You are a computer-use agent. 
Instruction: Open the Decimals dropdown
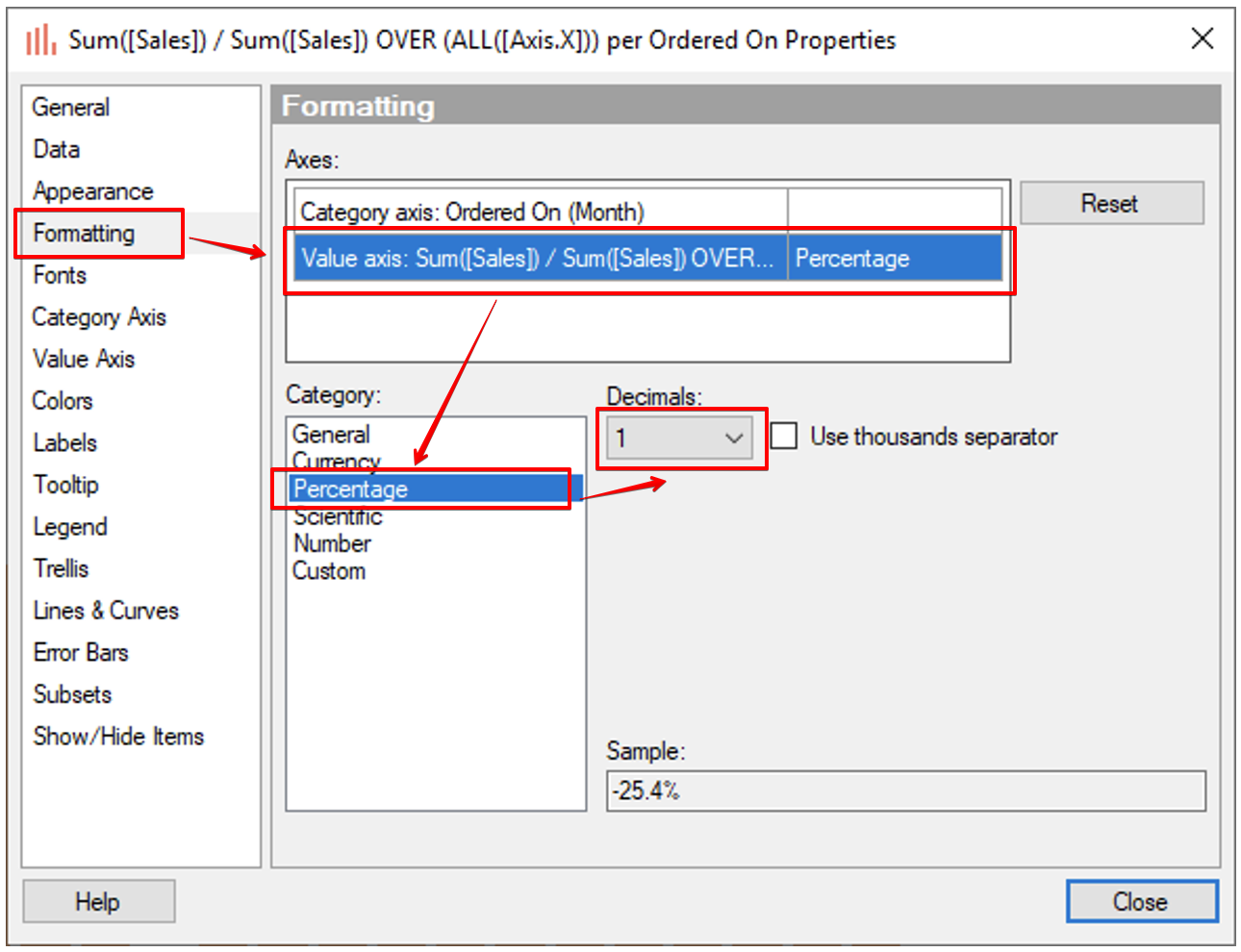point(679,438)
